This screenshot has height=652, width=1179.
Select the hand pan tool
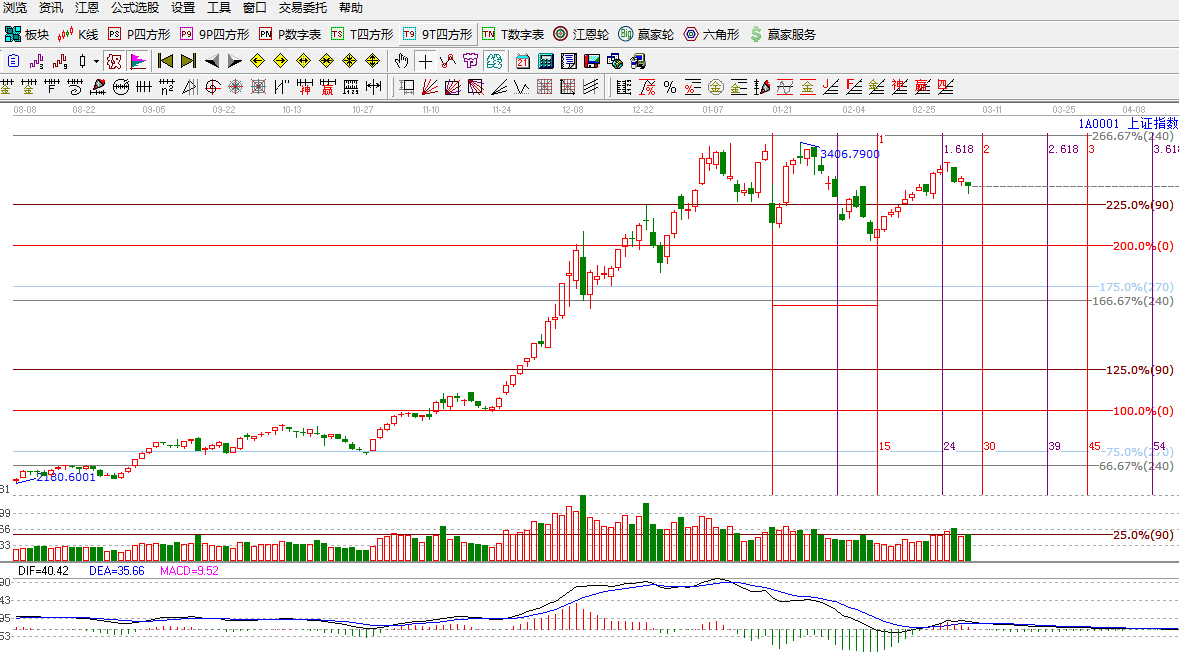coord(401,61)
